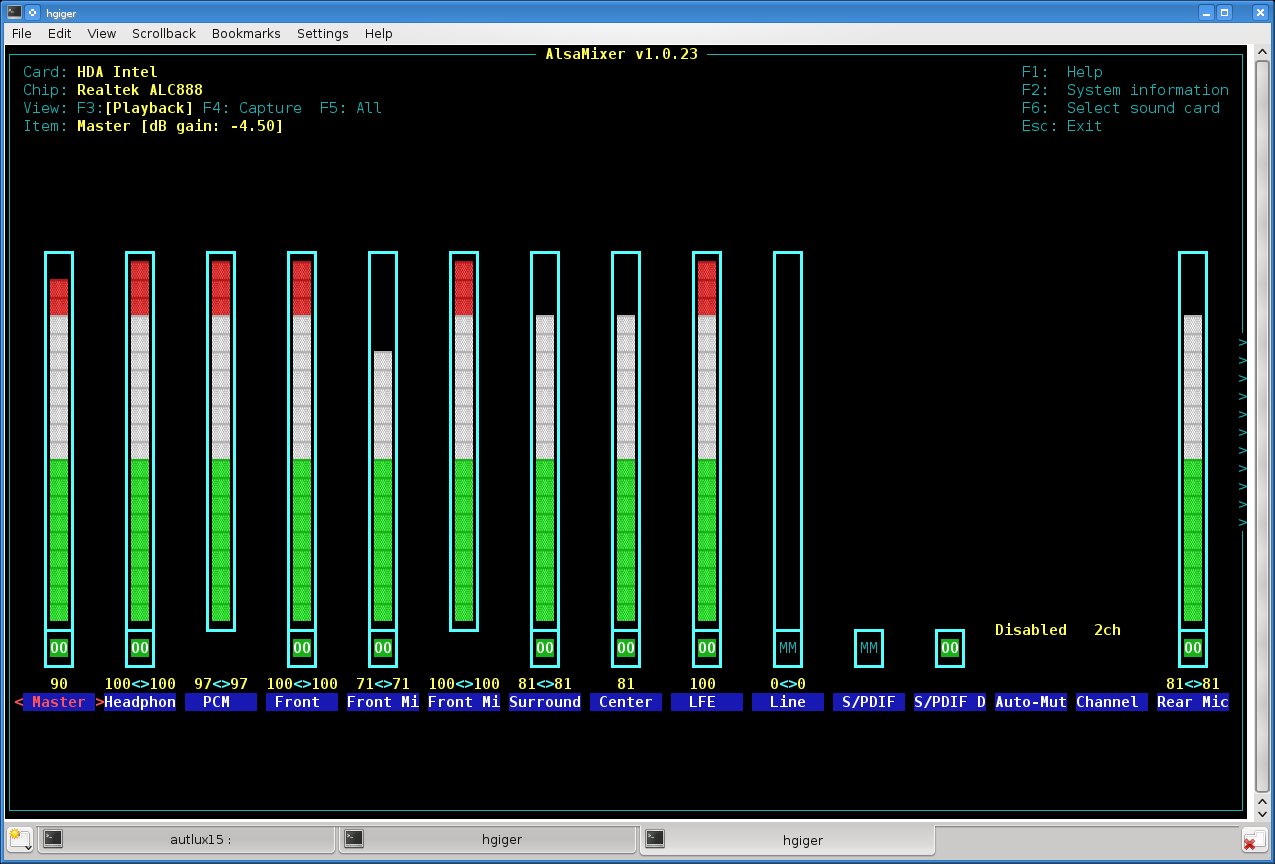Screen dimensions: 1275x864
Task: Open the Bookmarks menu
Action: coord(246,33)
